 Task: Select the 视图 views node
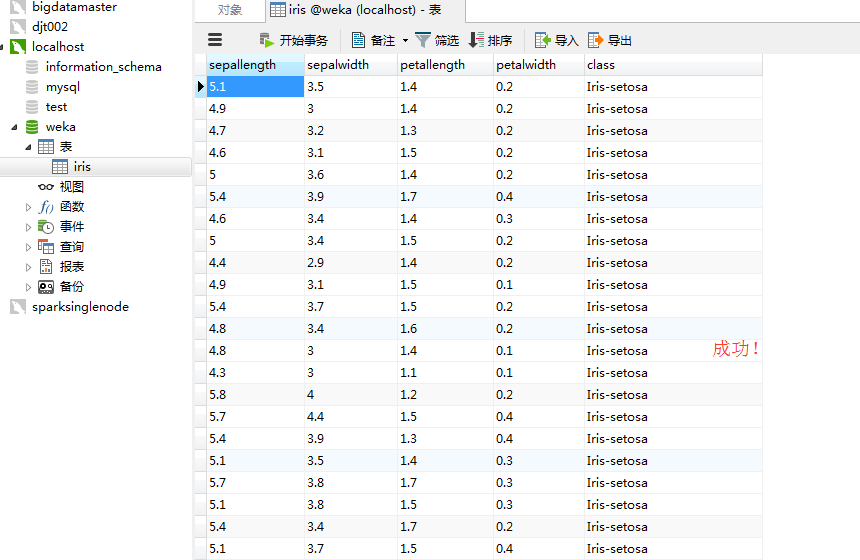click(x=72, y=187)
